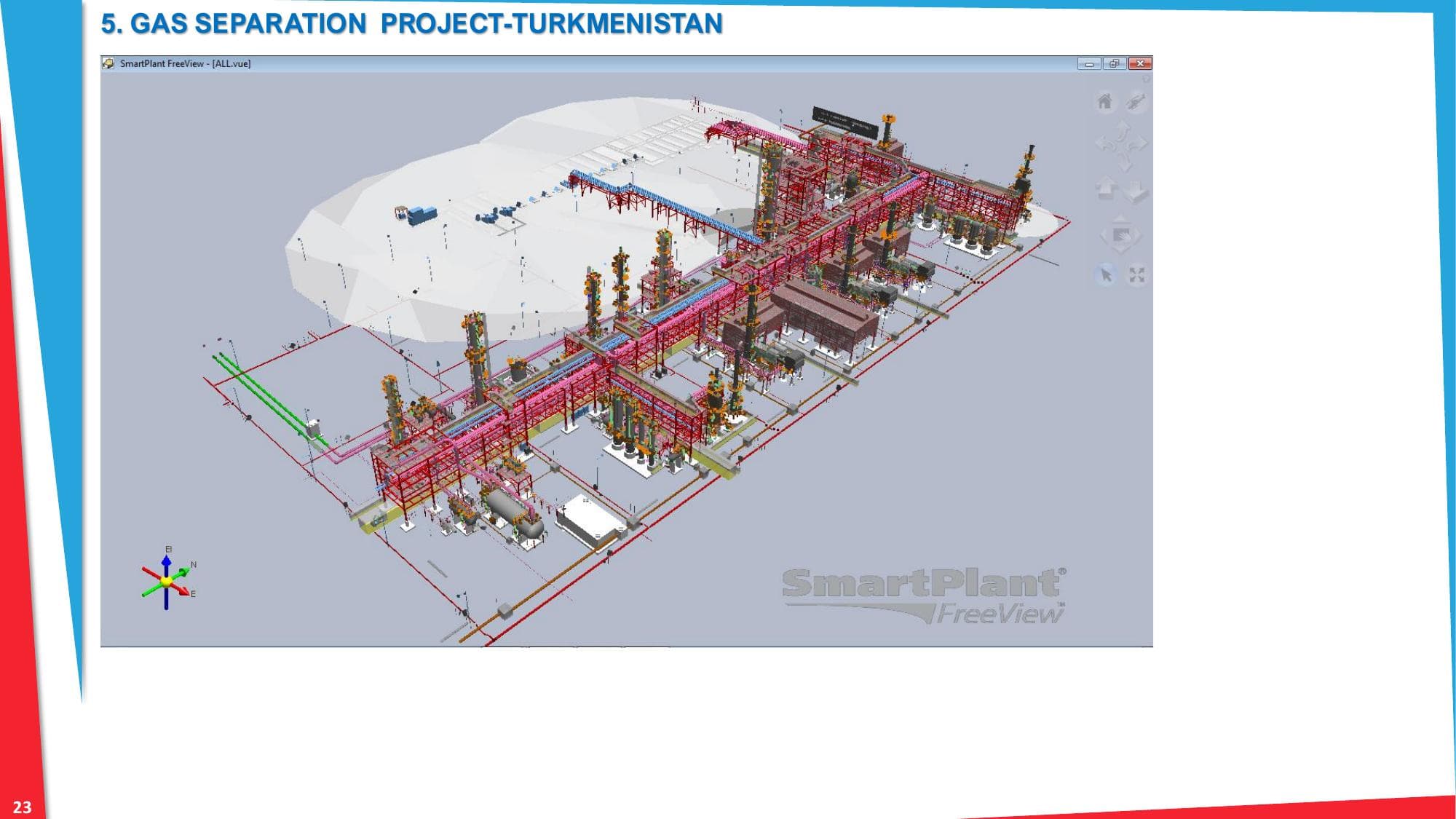Viewport: 1456px width, 819px height.
Task: Click the SmartPlant FreeView app icon in the title bar
Action: [x=108, y=63]
